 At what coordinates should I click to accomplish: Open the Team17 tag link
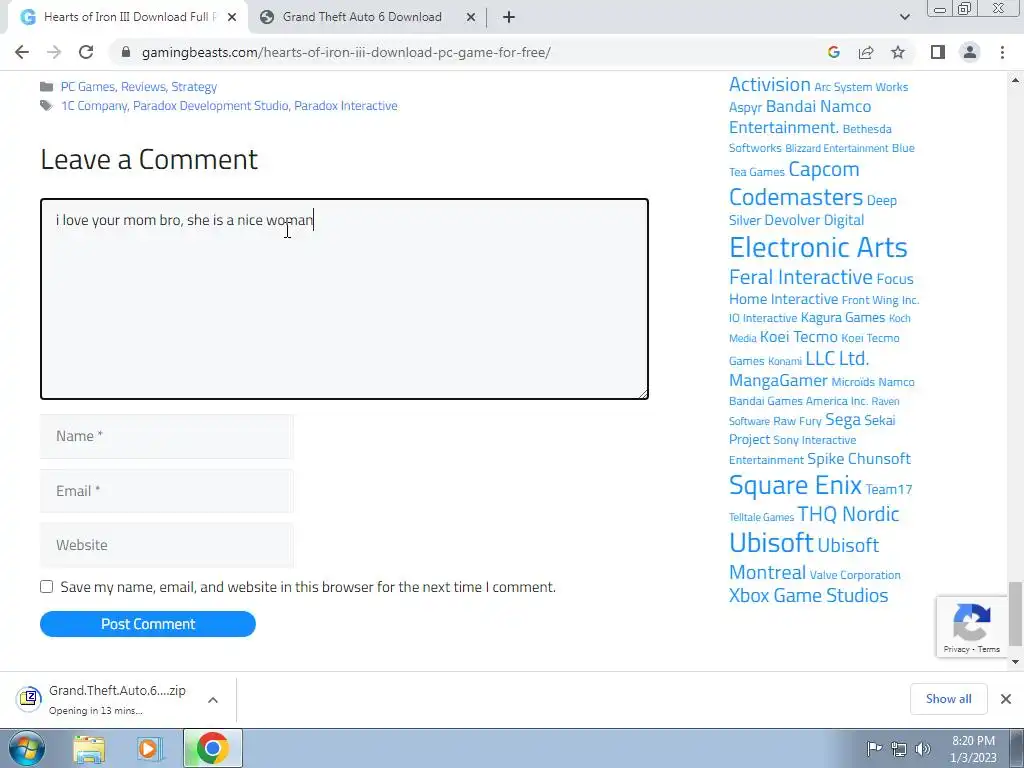click(888, 489)
